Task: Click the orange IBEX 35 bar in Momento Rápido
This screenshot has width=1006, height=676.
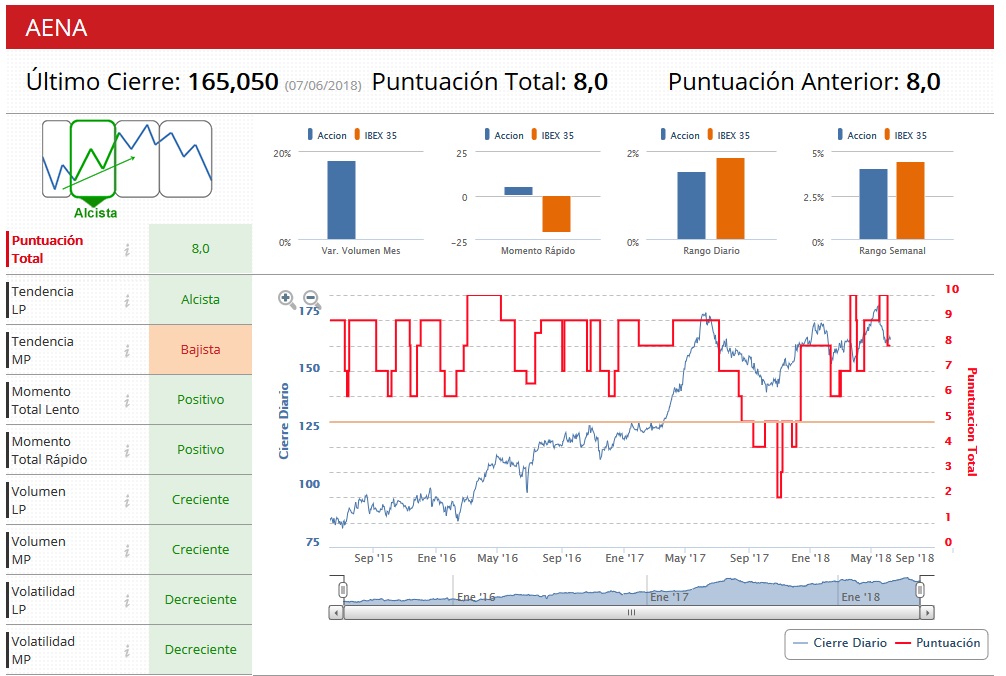Action: click(556, 214)
